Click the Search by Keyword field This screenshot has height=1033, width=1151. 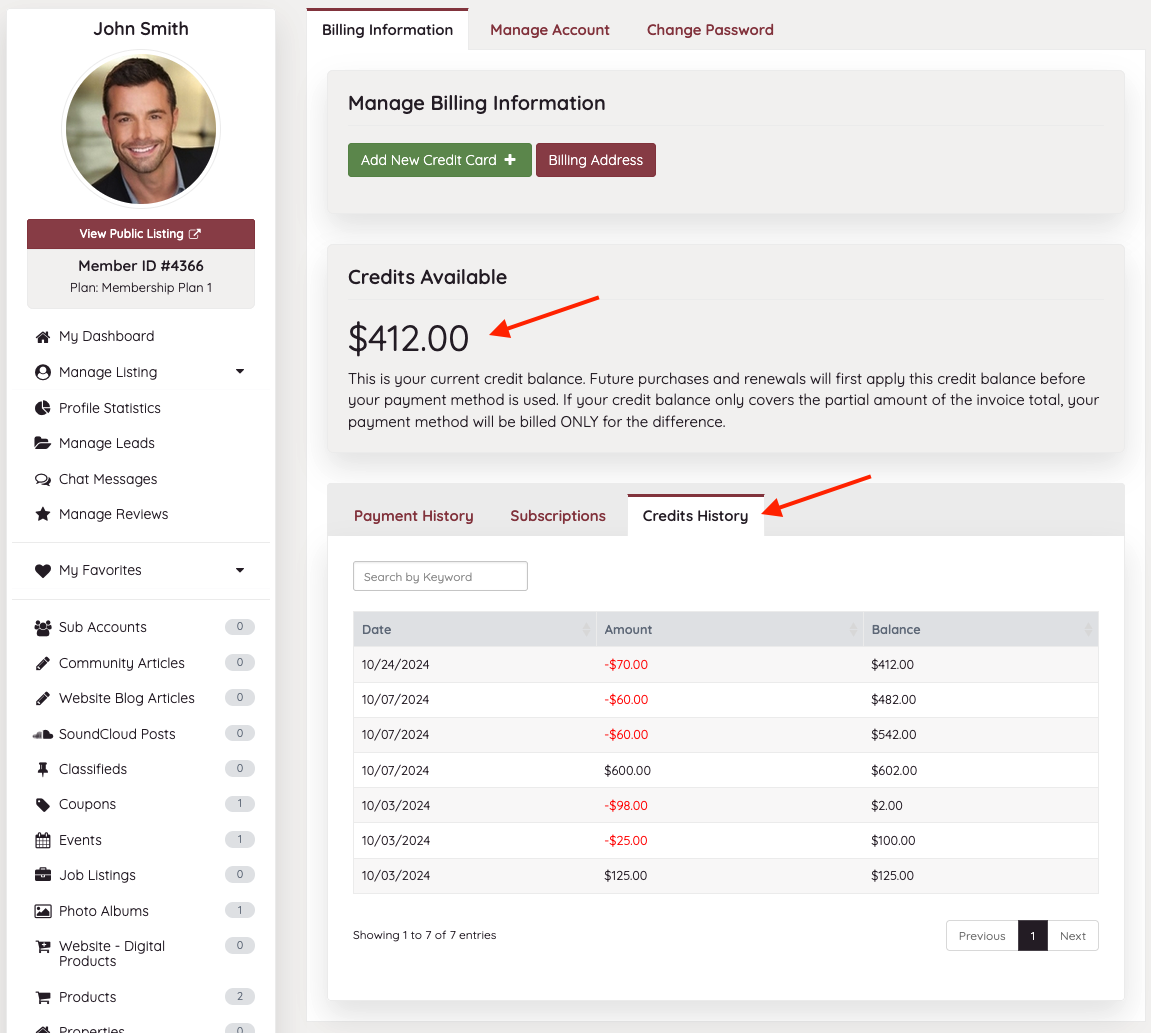coord(440,576)
